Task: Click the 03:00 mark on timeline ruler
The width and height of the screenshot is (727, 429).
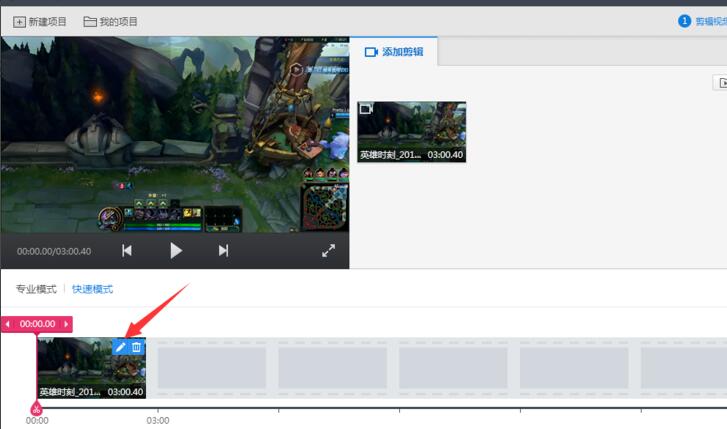Action: (158, 421)
